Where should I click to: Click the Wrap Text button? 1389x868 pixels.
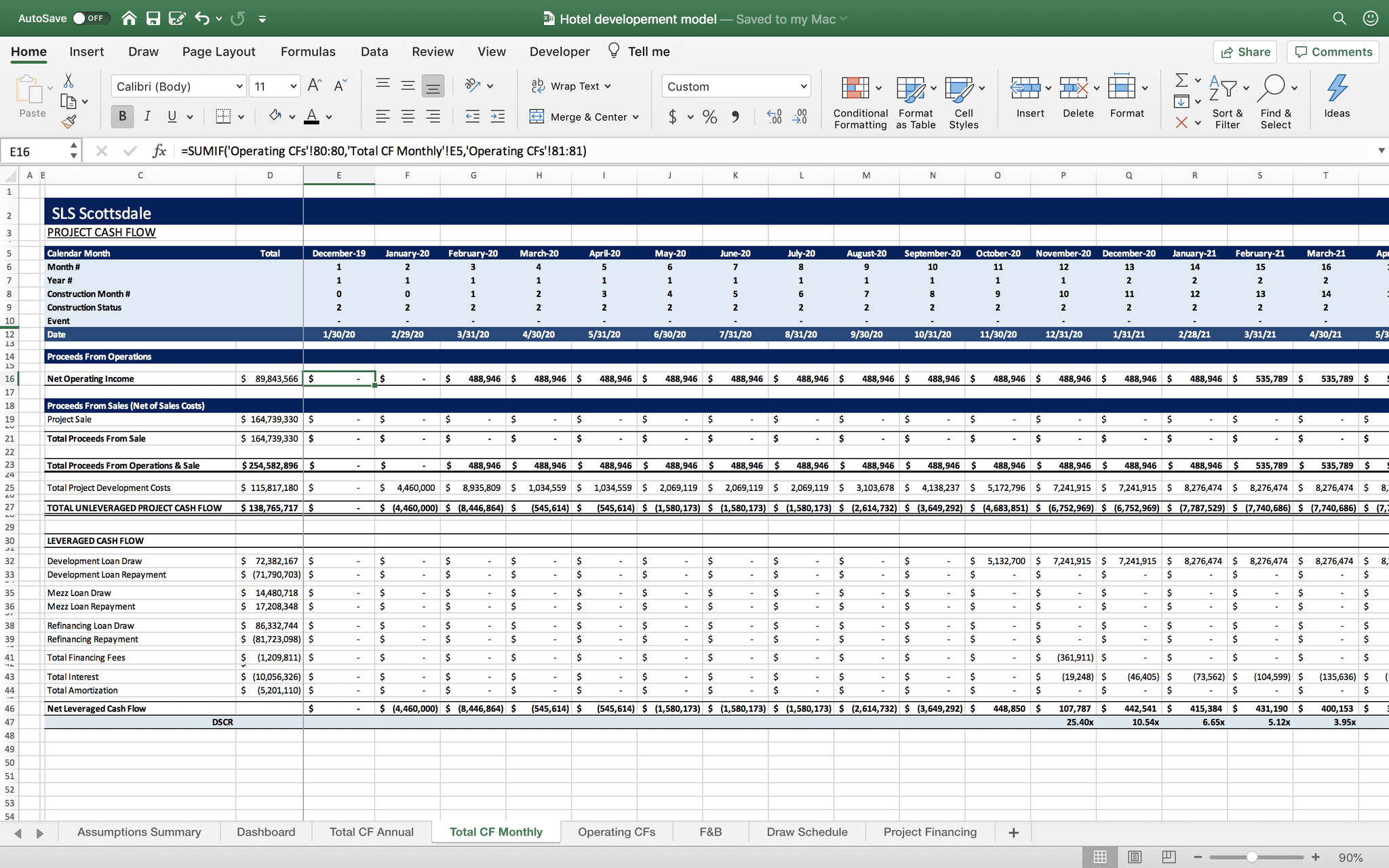(x=570, y=86)
